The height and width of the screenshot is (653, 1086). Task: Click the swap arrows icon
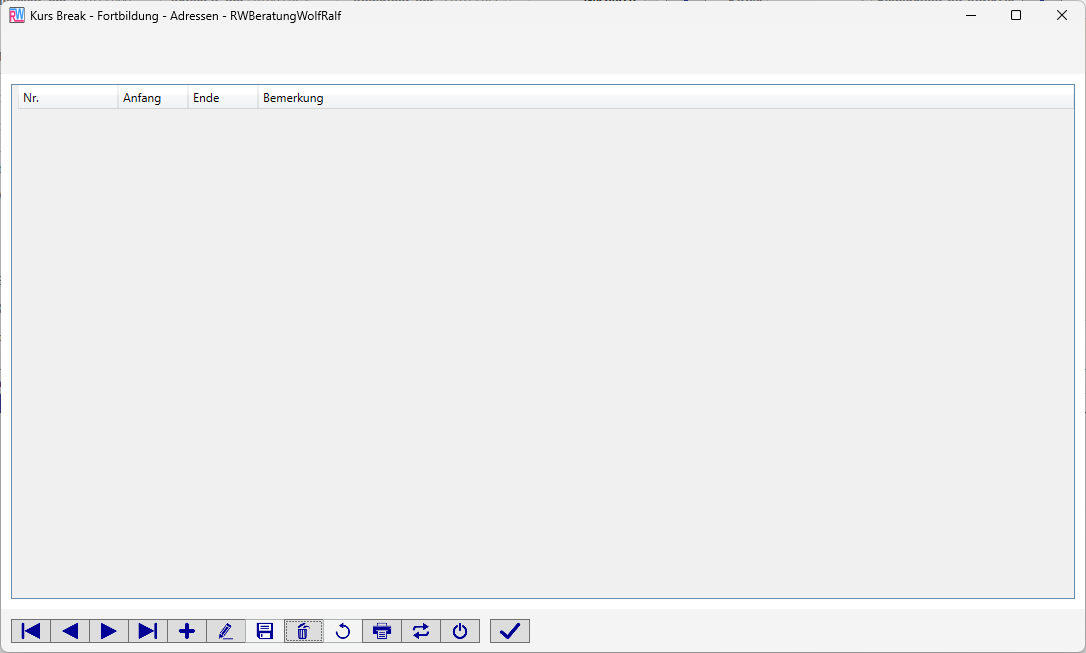pos(420,631)
